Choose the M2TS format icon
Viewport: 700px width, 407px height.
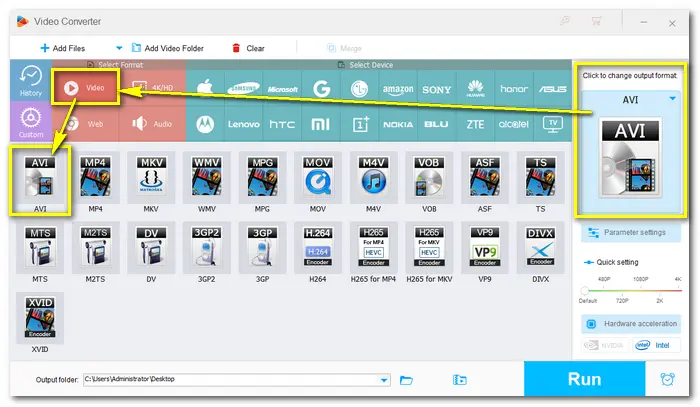click(x=95, y=248)
